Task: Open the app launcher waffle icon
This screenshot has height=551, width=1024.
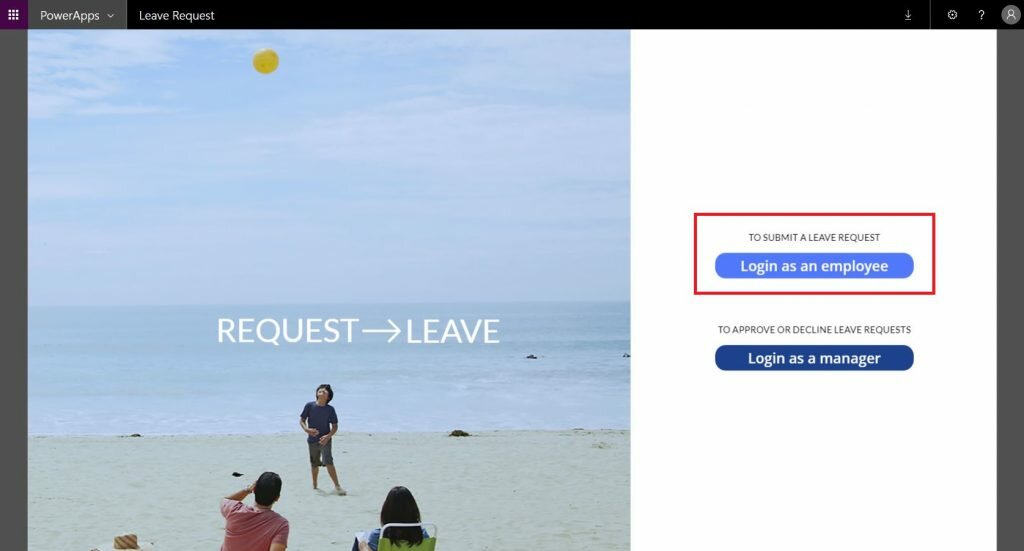Action: click(x=13, y=14)
